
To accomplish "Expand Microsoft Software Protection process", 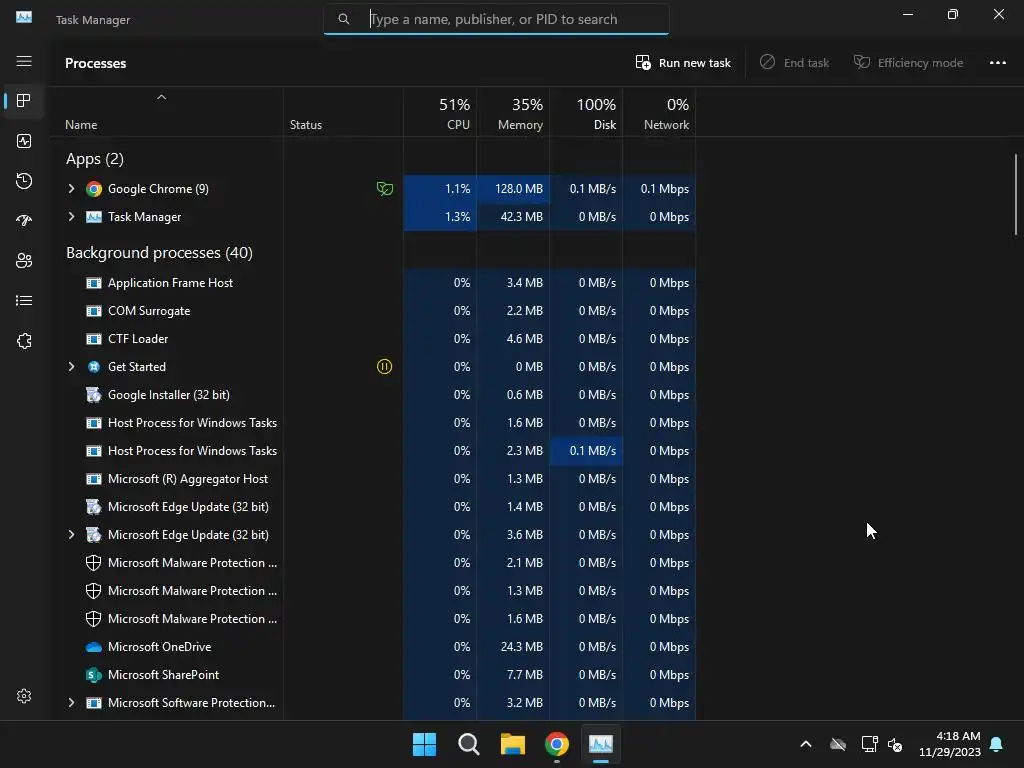I will pyautogui.click(x=71, y=703).
